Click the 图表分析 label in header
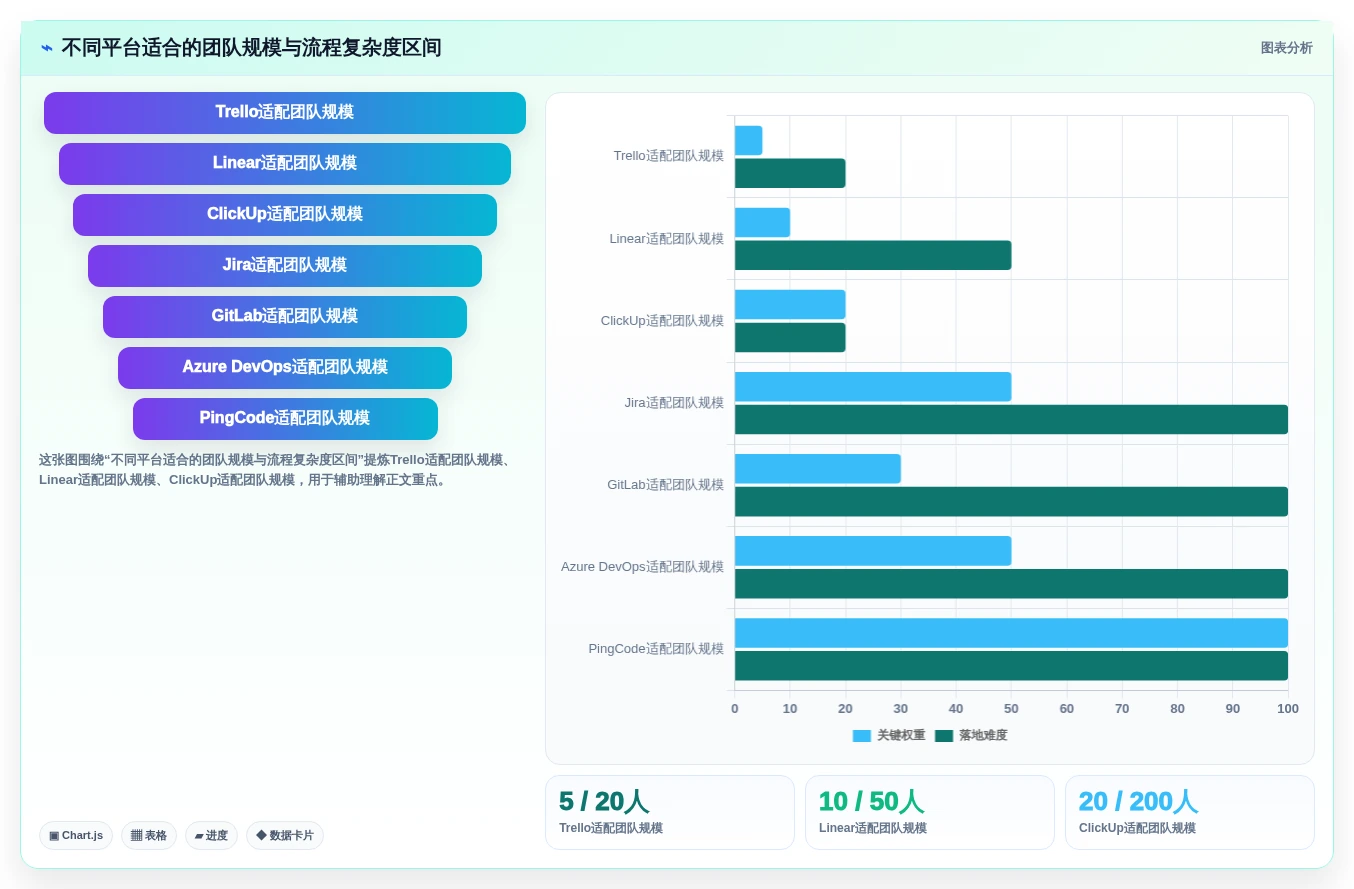Viewport: 1354px width, 889px height. click(x=1286, y=48)
